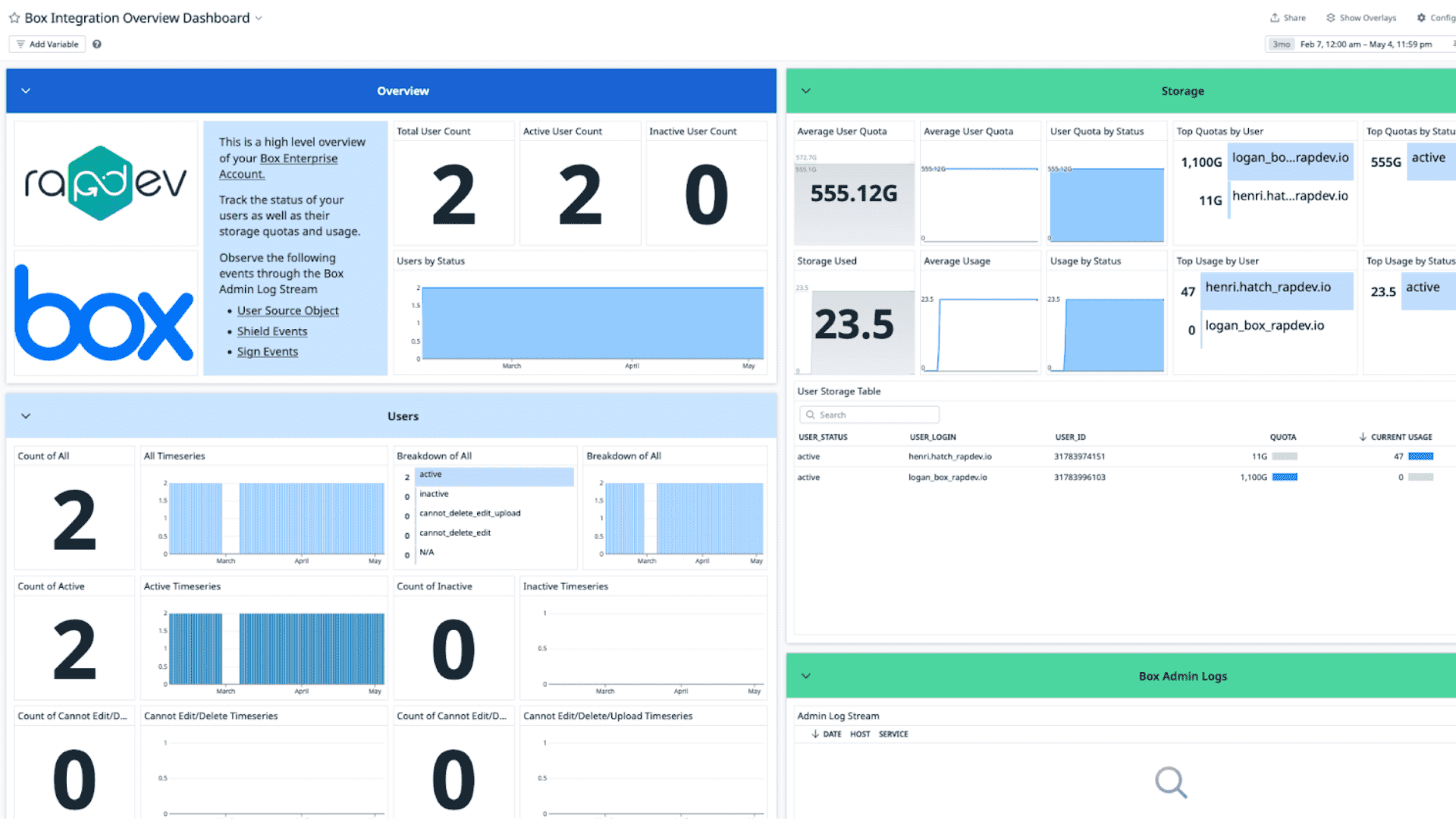1456x819 pixels.
Task: Click the SERVICE column in Admin Log Stream
Action: click(x=893, y=734)
